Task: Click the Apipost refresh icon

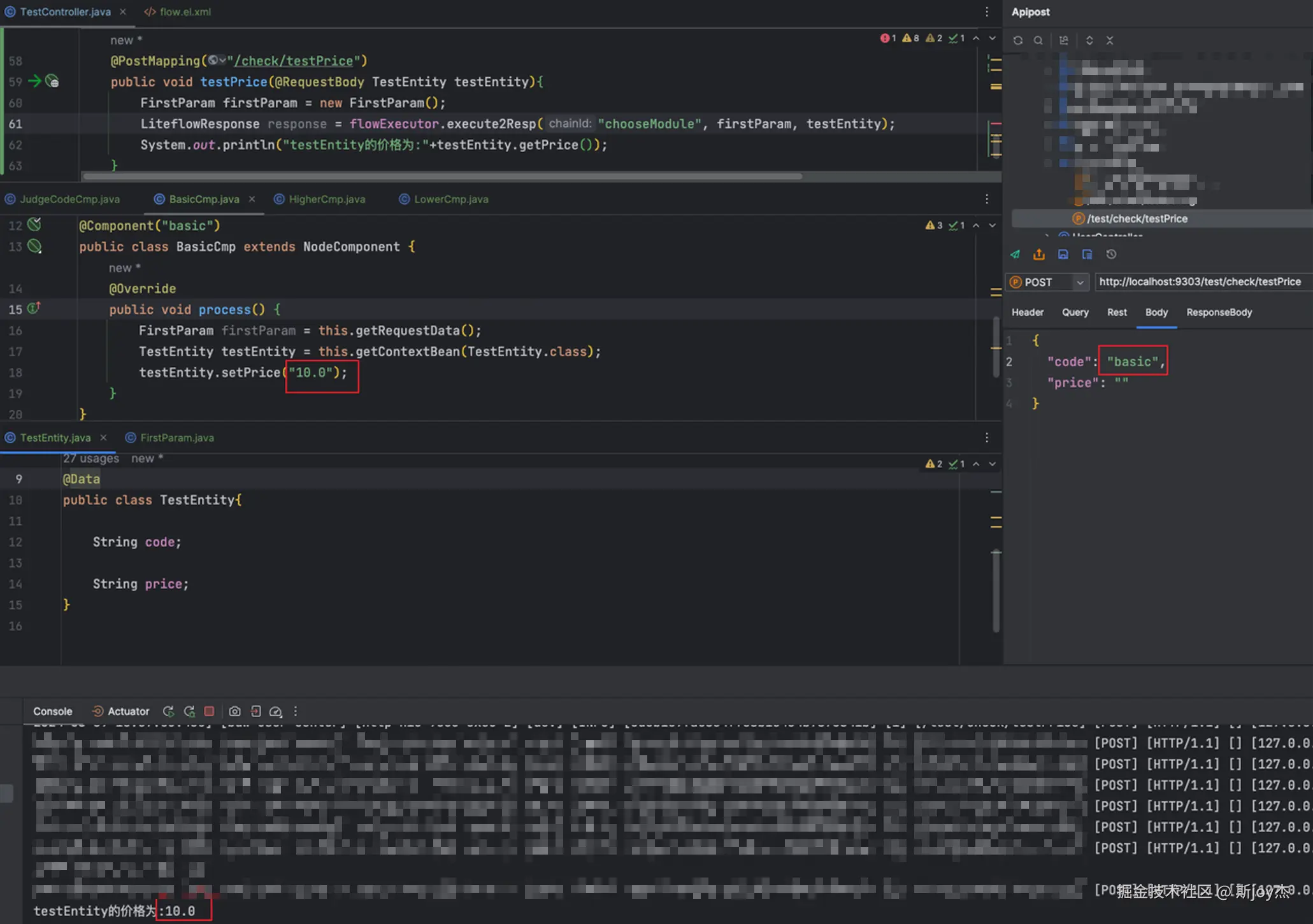Action: tap(1018, 40)
